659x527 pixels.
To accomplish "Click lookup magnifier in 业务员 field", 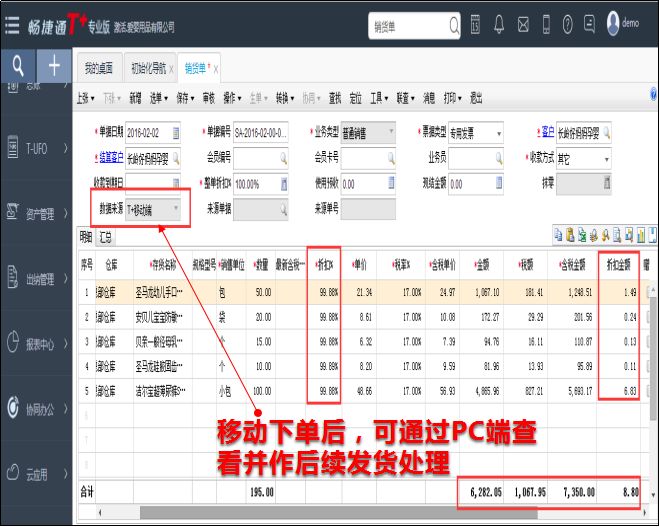I will (x=499, y=158).
